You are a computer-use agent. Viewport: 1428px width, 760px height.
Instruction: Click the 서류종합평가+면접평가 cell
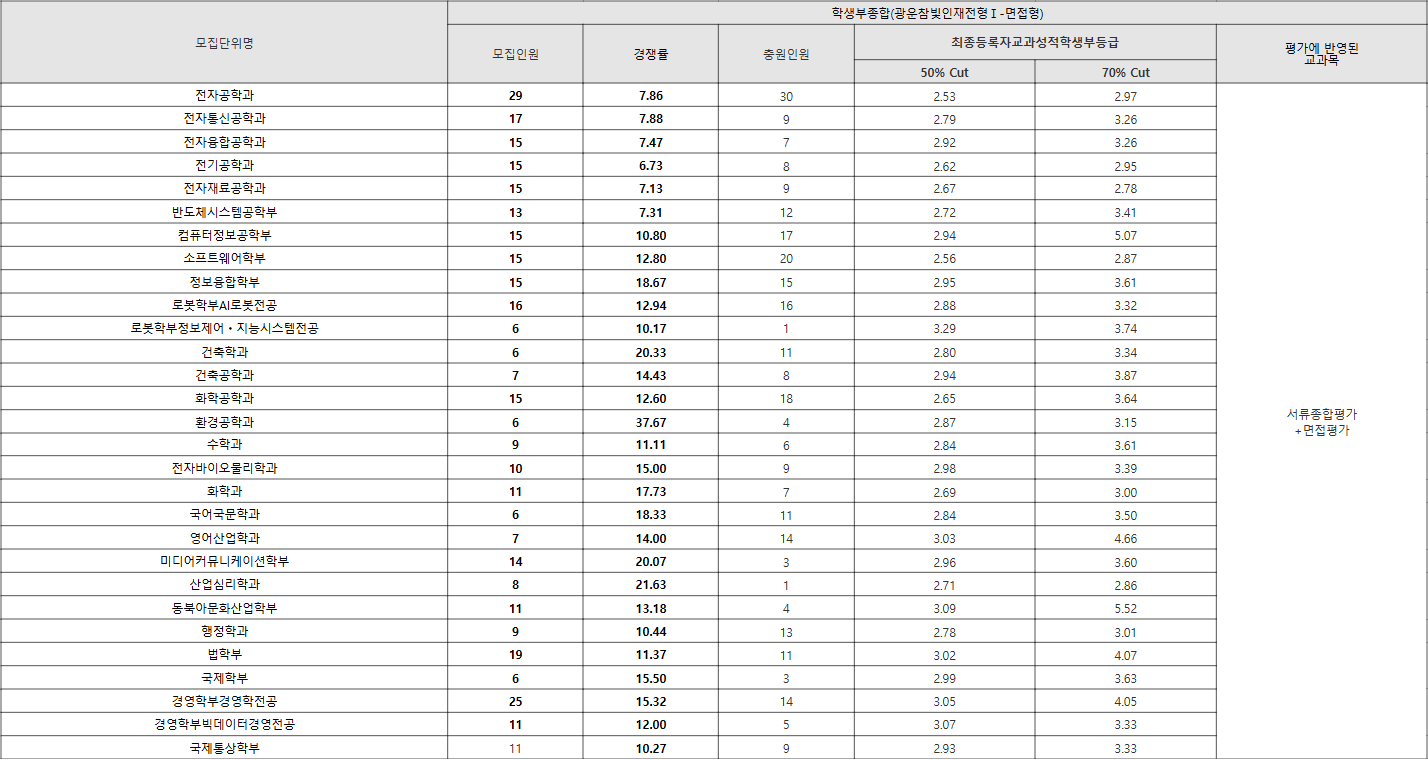1321,422
